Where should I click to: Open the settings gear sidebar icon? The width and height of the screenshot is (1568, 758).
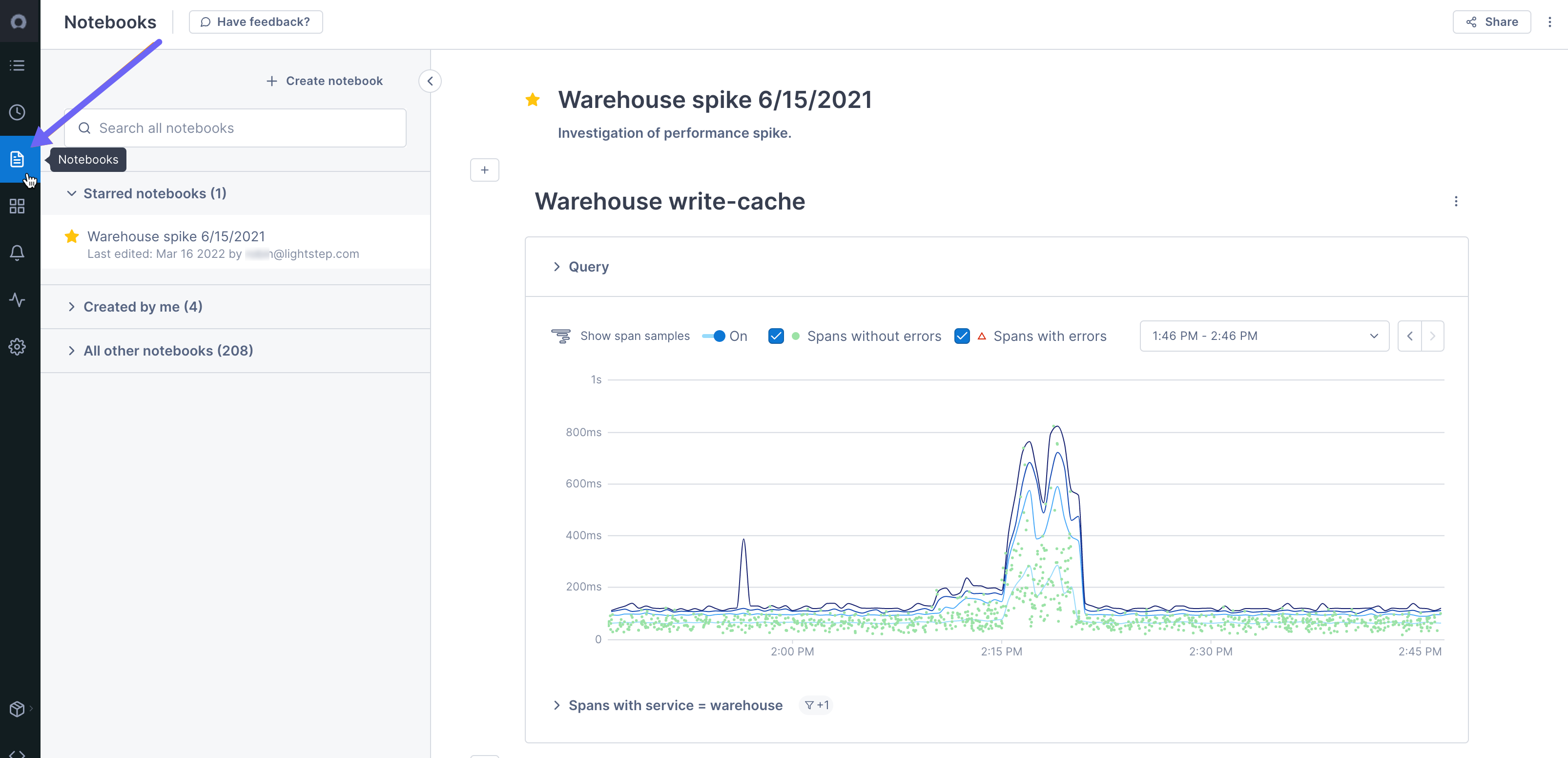17,347
